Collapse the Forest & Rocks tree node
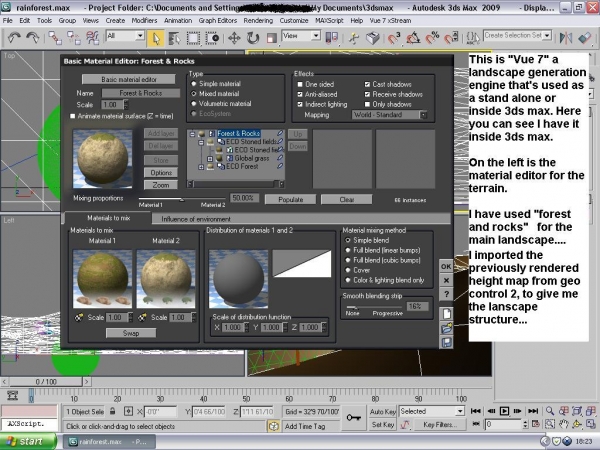The height and width of the screenshot is (450, 600). 192,134
